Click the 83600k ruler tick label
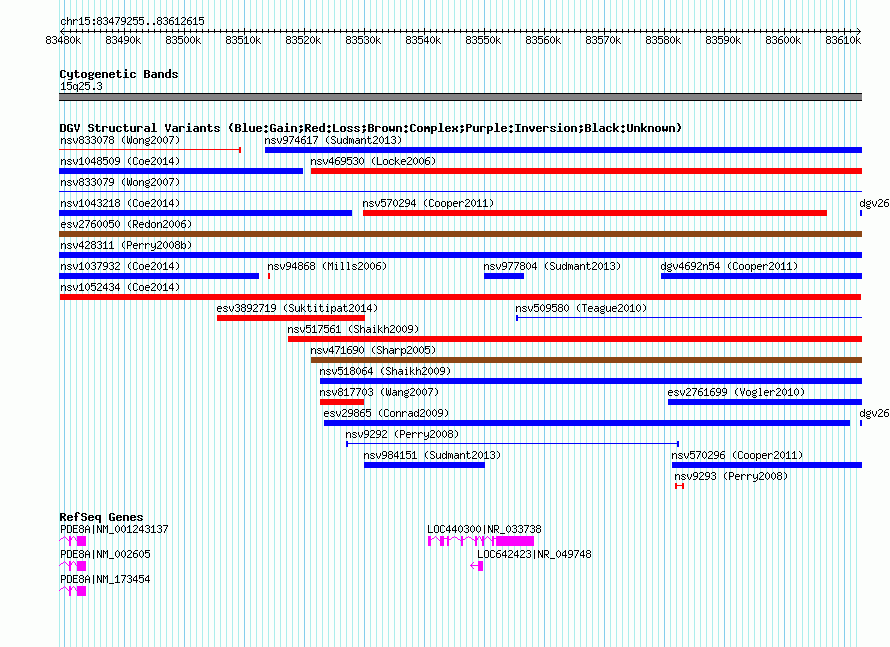 pyautogui.click(x=783, y=40)
